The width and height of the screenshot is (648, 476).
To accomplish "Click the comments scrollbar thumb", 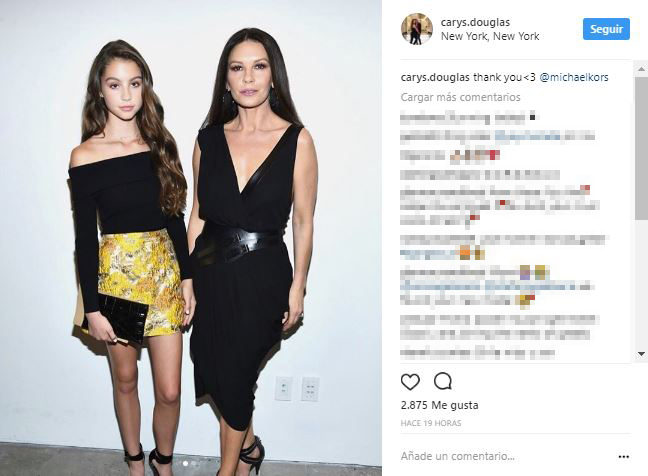I will coord(641,147).
